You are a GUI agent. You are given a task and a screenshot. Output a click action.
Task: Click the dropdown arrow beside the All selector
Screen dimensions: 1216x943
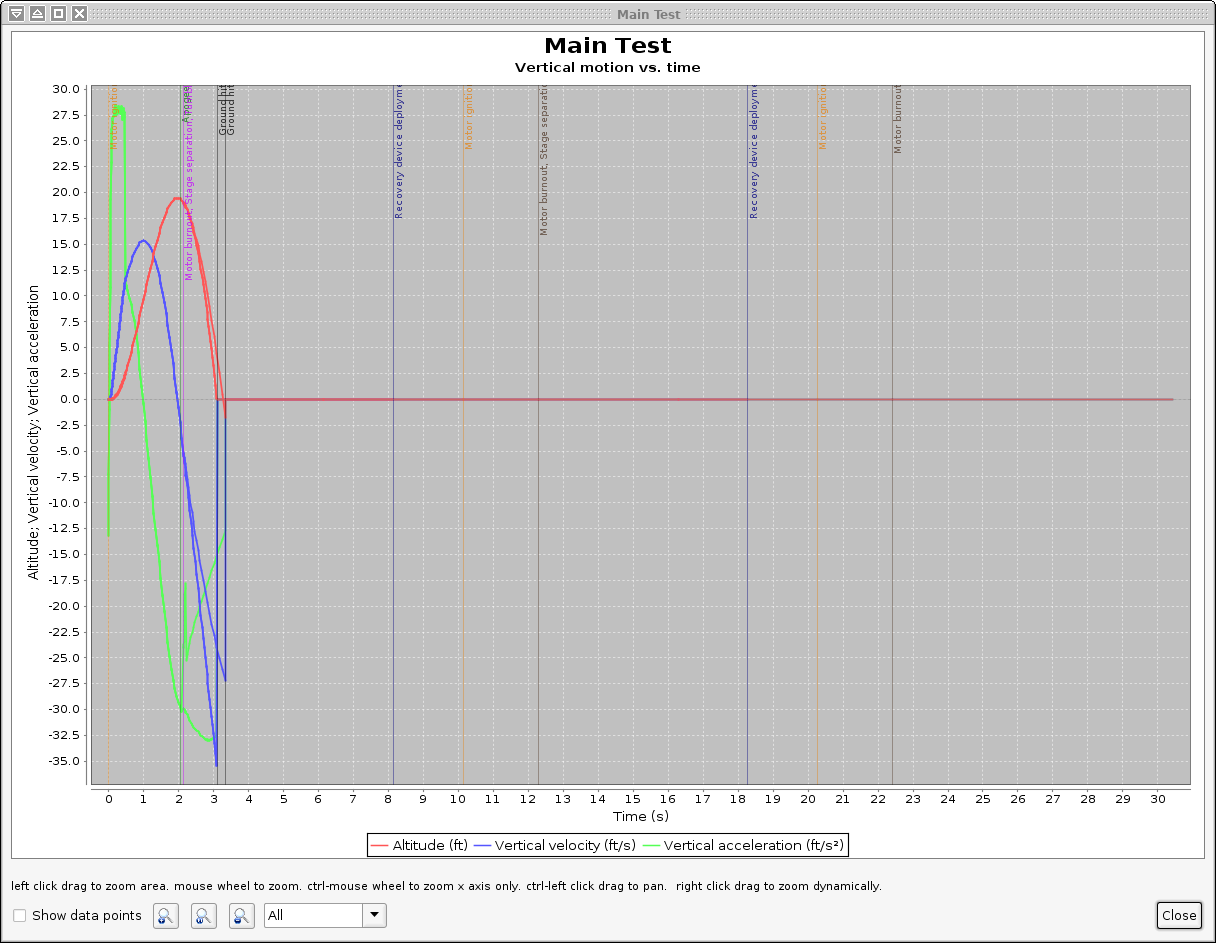[x=373, y=915]
